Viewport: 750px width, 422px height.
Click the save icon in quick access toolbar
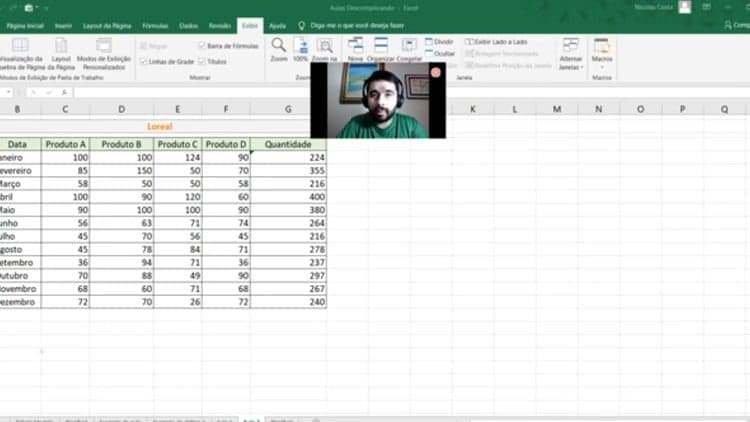29,8
